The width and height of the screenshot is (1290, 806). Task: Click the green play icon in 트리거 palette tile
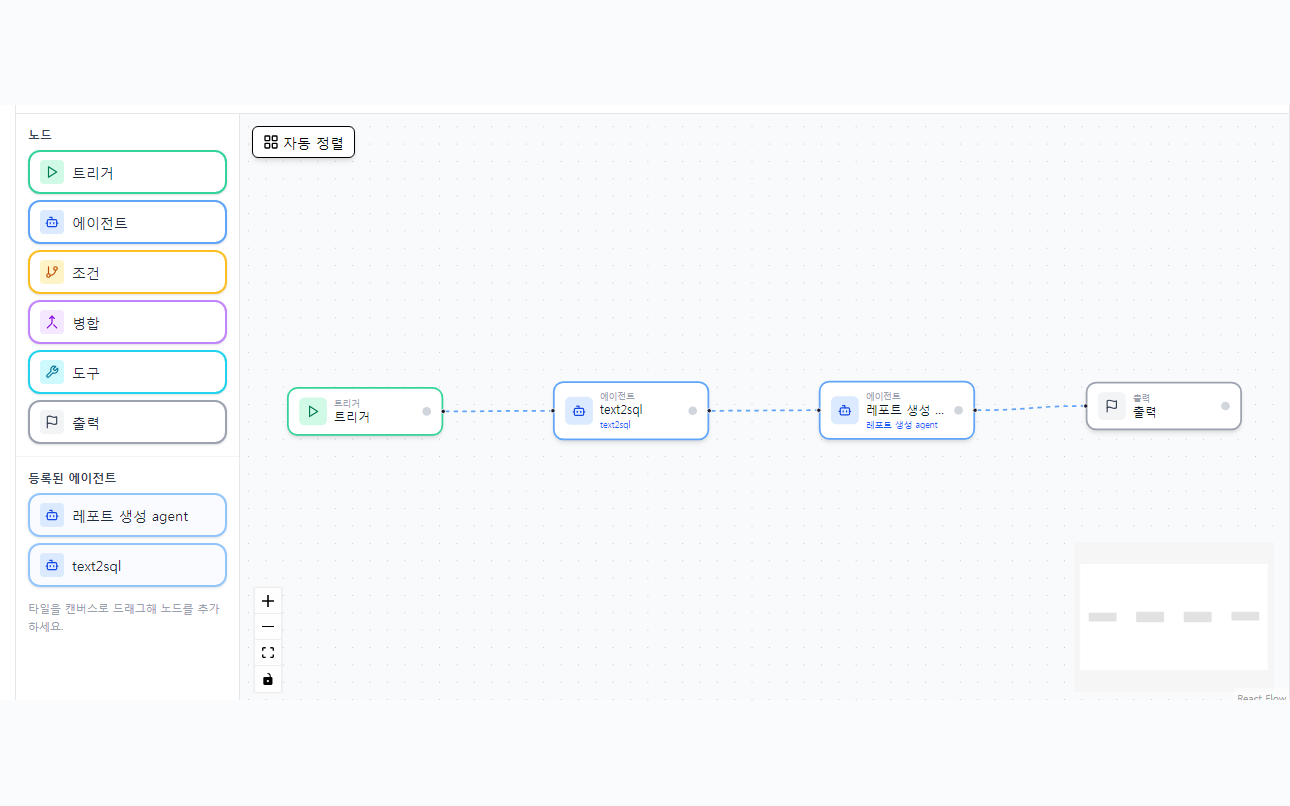click(x=52, y=172)
